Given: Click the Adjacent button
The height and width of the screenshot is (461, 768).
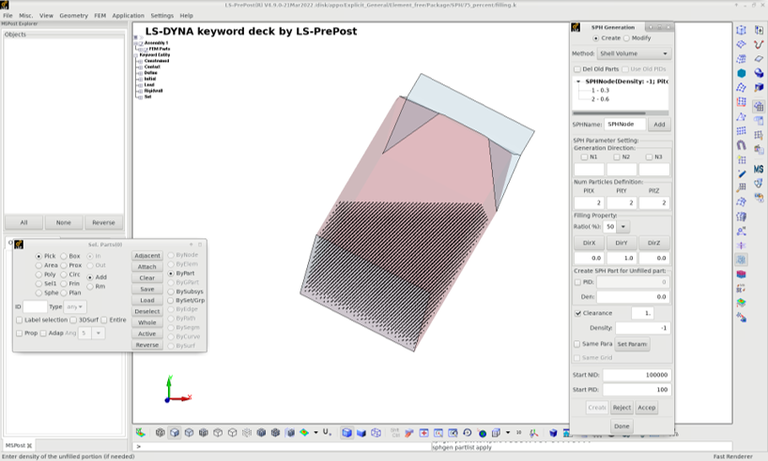Looking at the screenshot, I should pyautogui.click(x=147, y=256).
